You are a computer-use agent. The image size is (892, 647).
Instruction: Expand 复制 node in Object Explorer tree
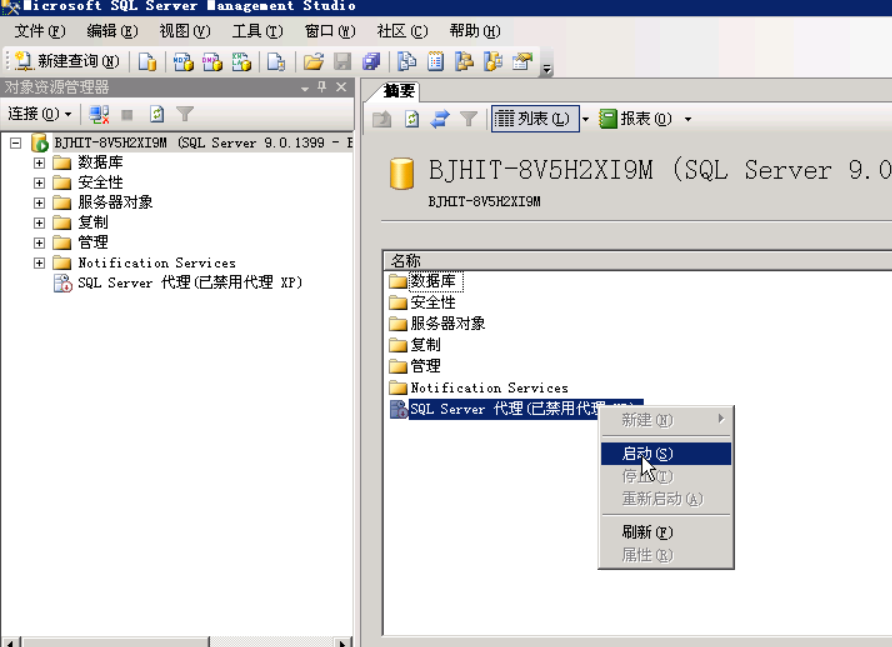(39, 223)
